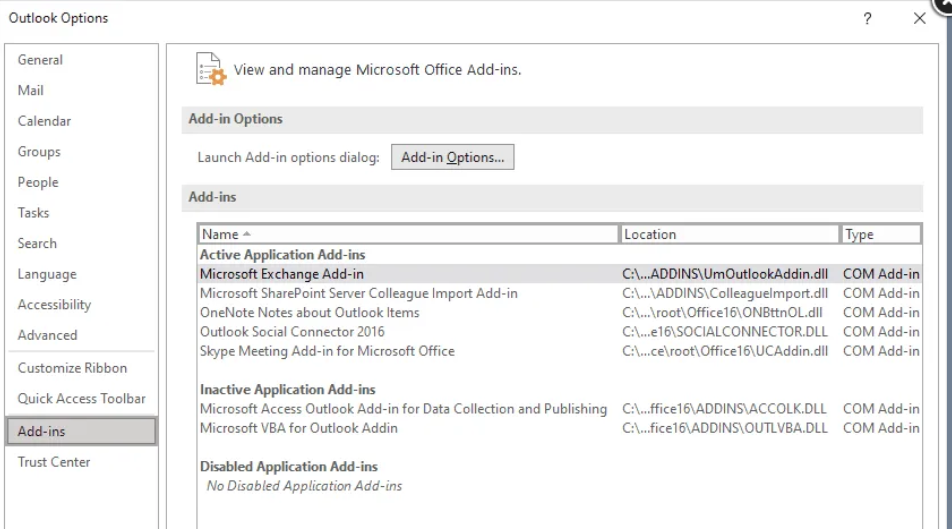Click the Add-in Options... button
This screenshot has height=529, width=952.
point(452,157)
